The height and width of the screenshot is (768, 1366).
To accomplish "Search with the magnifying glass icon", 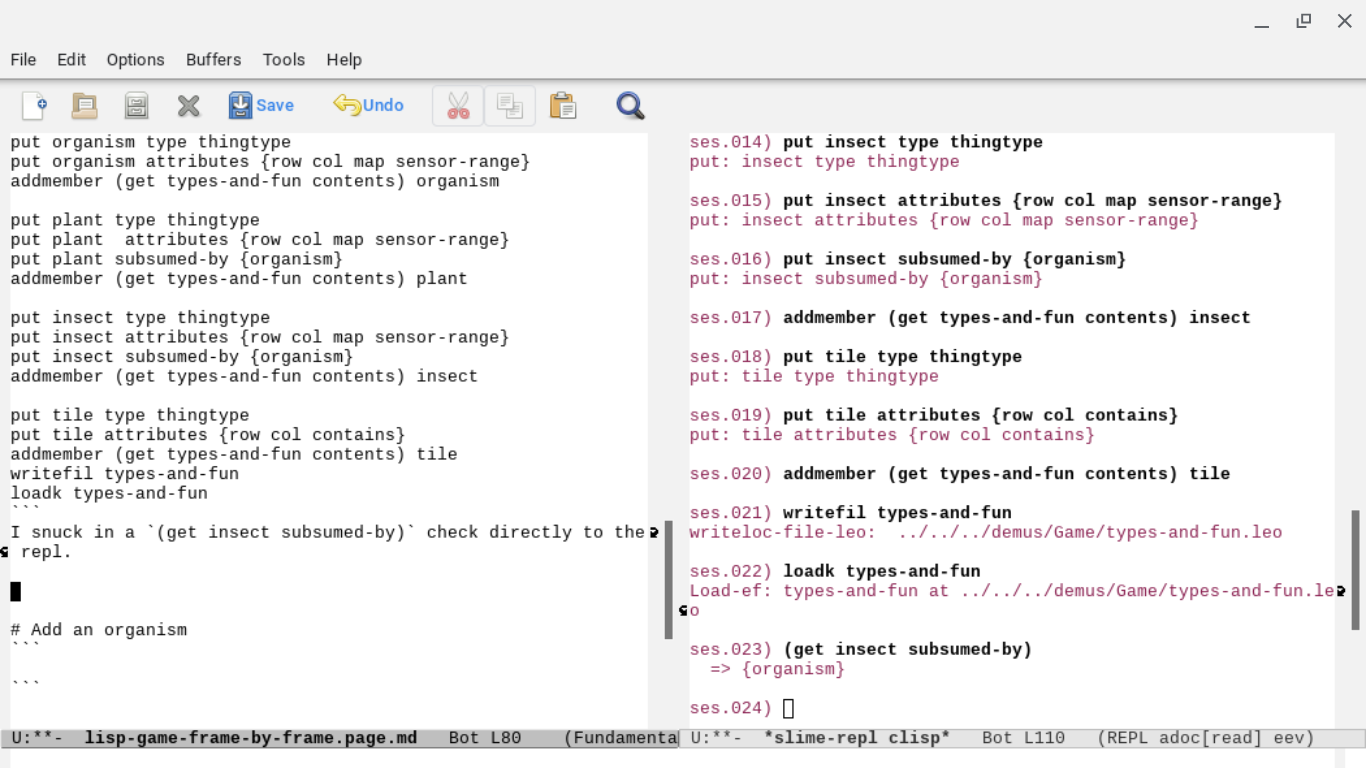I will [630, 105].
